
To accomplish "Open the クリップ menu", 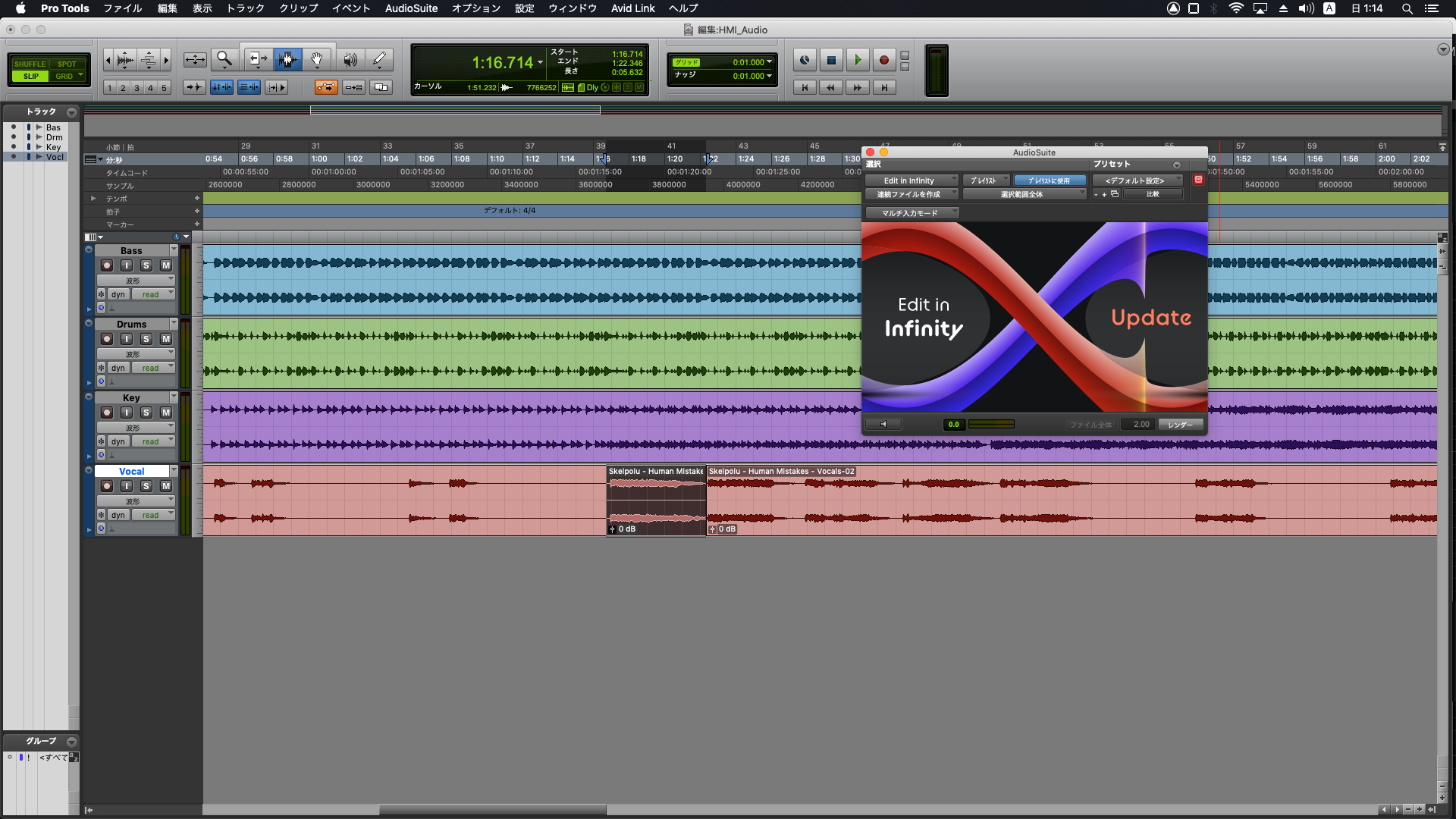I will (x=299, y=8).
